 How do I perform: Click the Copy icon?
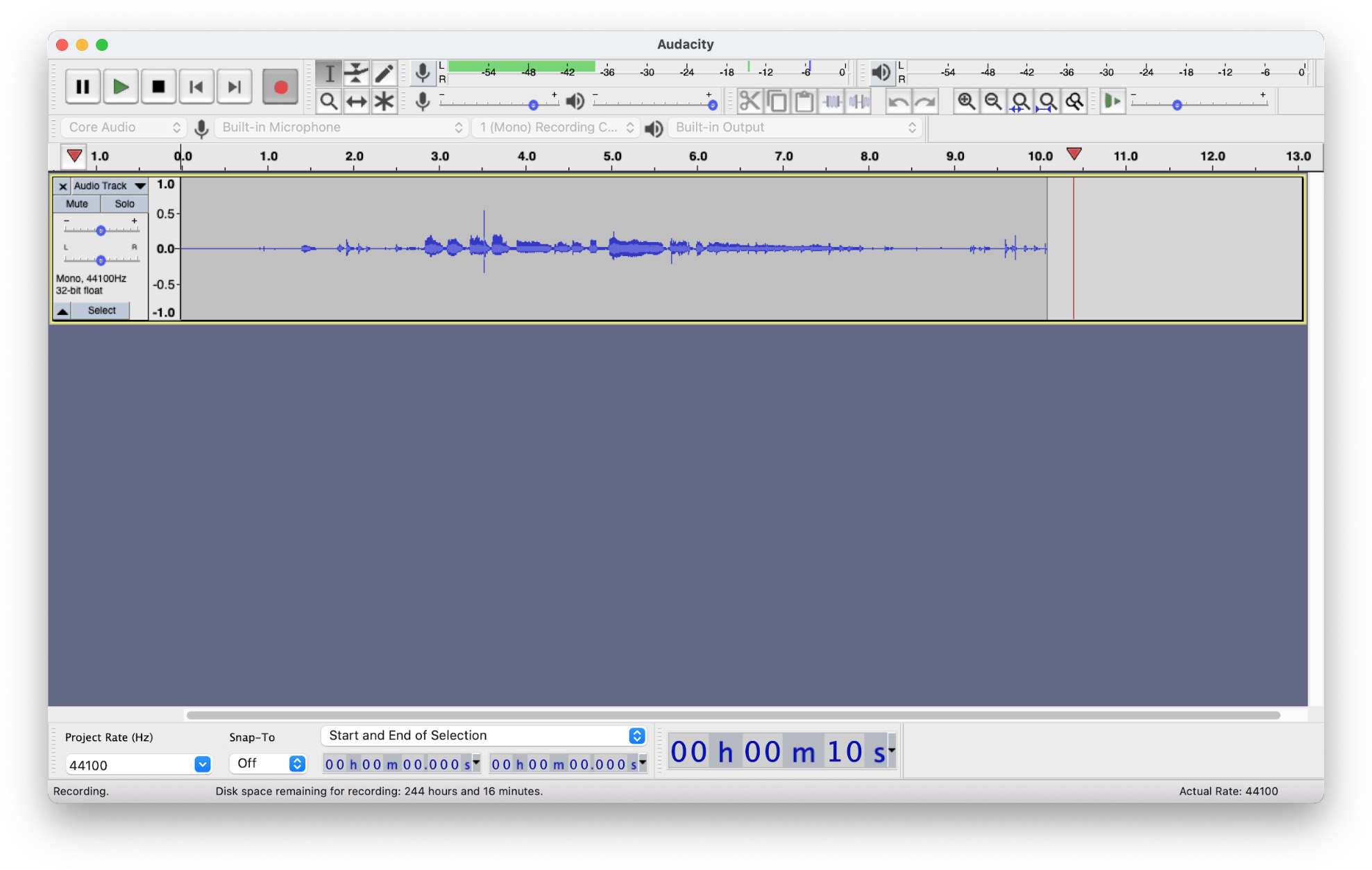(x=777, y=101)
